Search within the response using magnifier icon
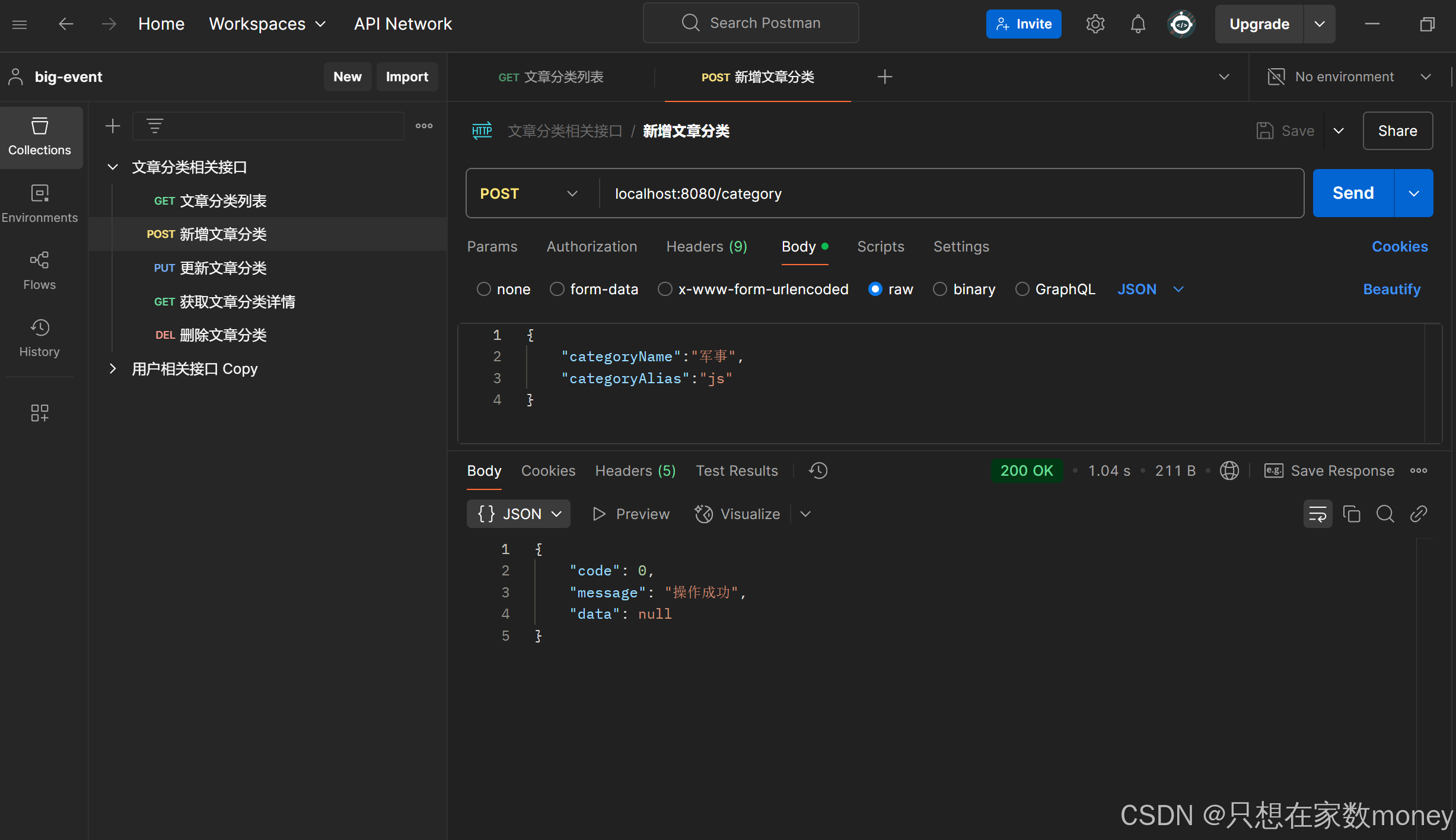This screenshot has height=840, width=1456. [1385, 514]
